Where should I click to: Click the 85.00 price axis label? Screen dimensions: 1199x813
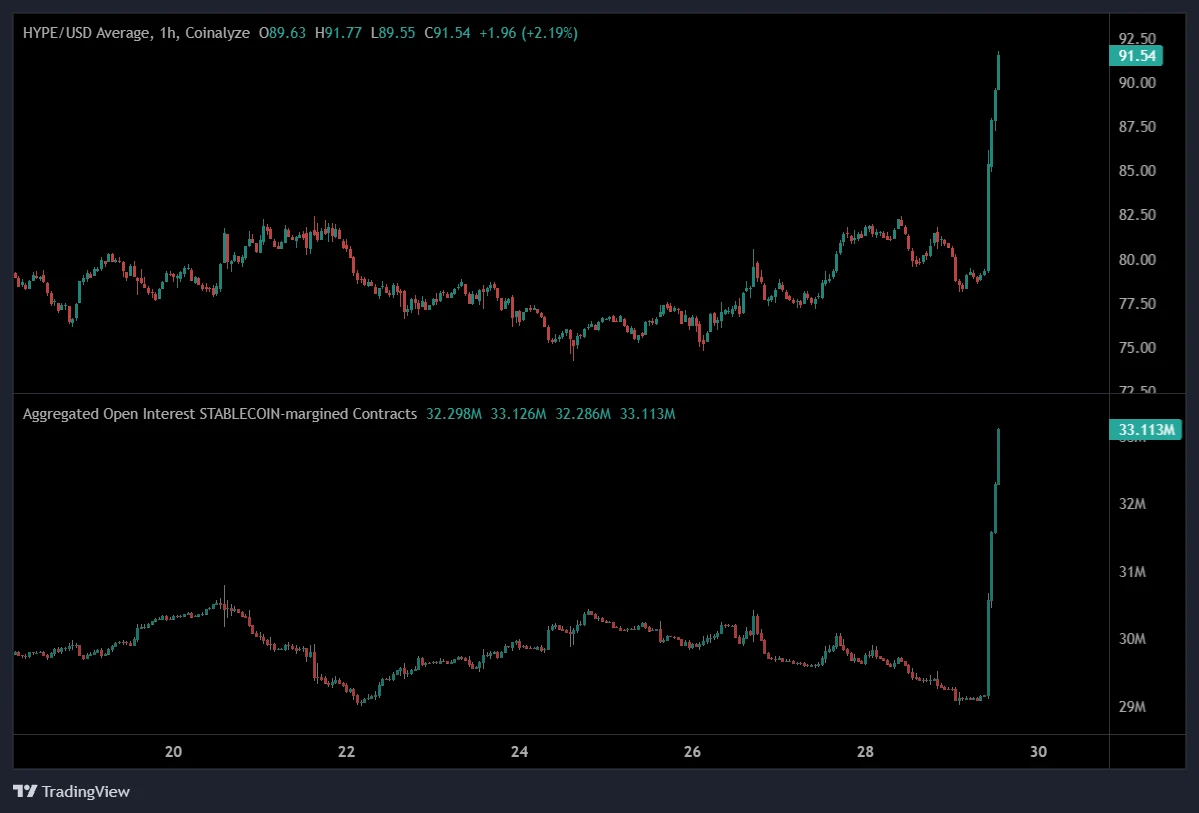point(1137,171)
